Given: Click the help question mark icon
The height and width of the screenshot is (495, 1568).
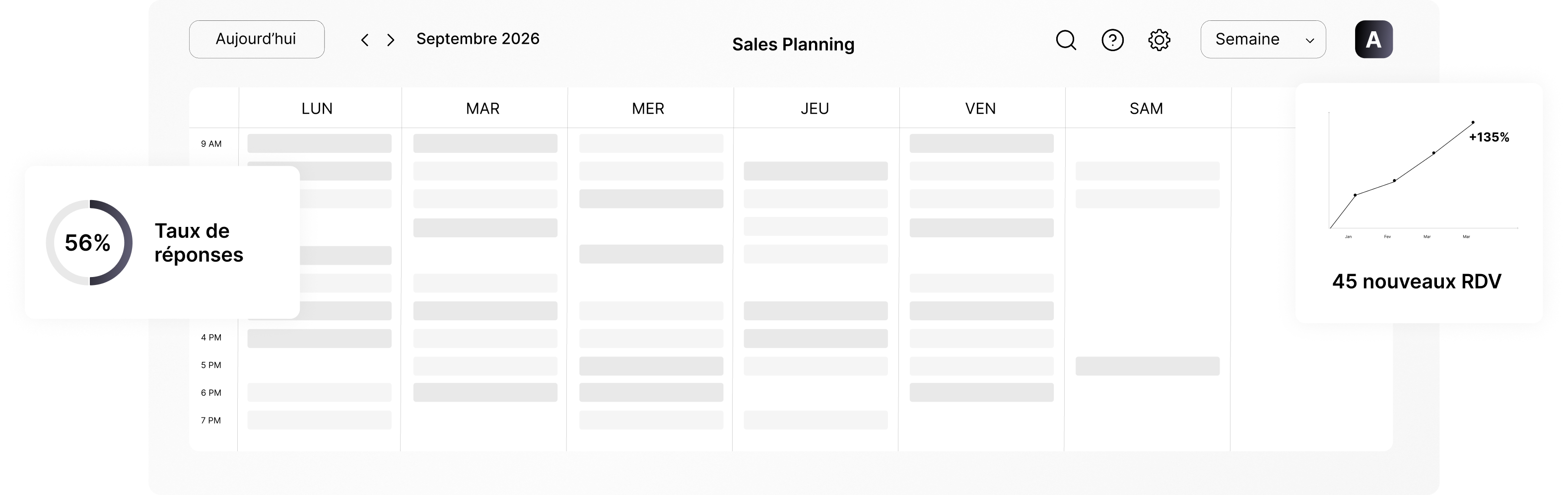Looking at the screenshot, I should tap(1113, 40).
